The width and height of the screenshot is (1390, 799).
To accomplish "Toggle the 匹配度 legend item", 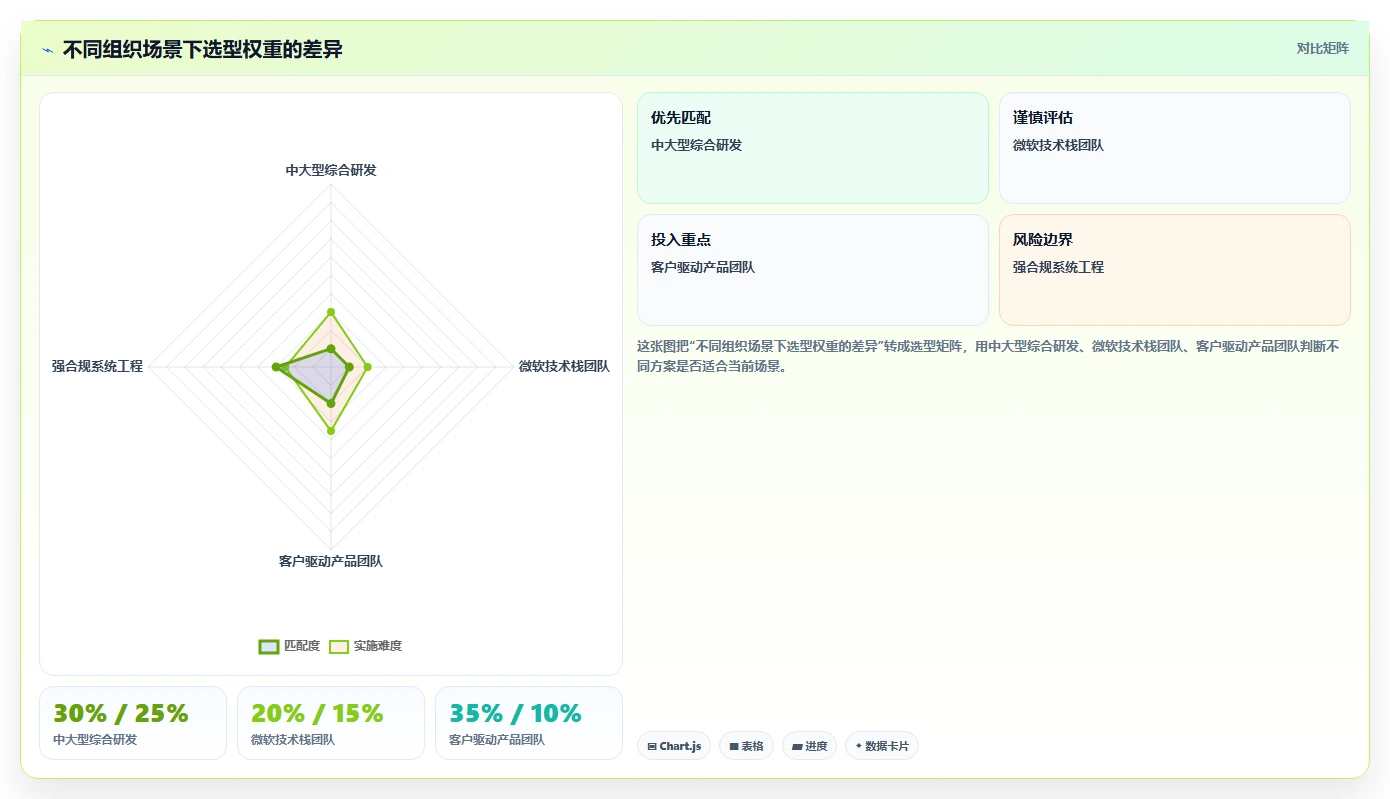I will click(290, 646).
